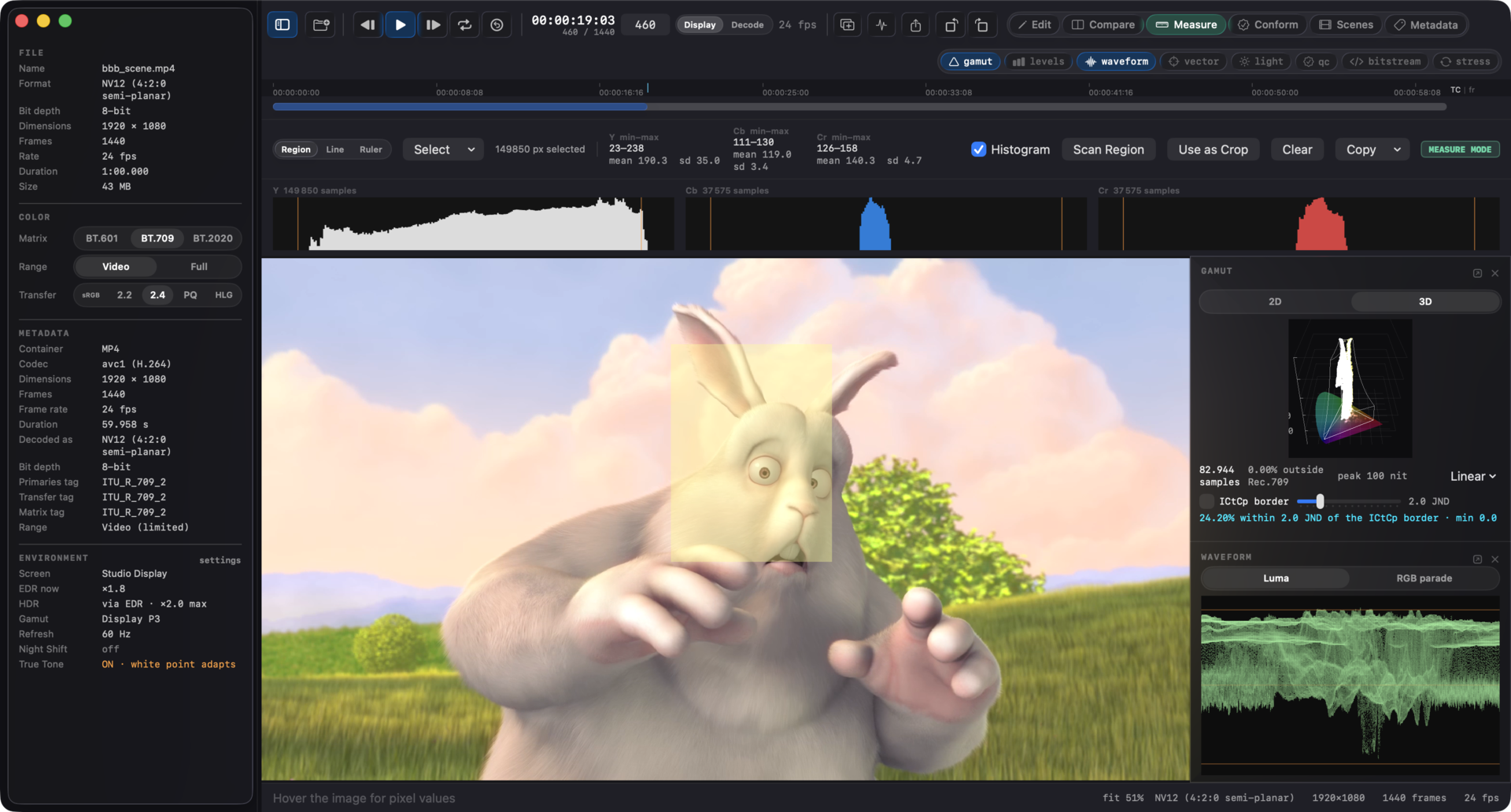Close the Gamut panel
Viewport: 1511px width, 812px height.
1494,273
